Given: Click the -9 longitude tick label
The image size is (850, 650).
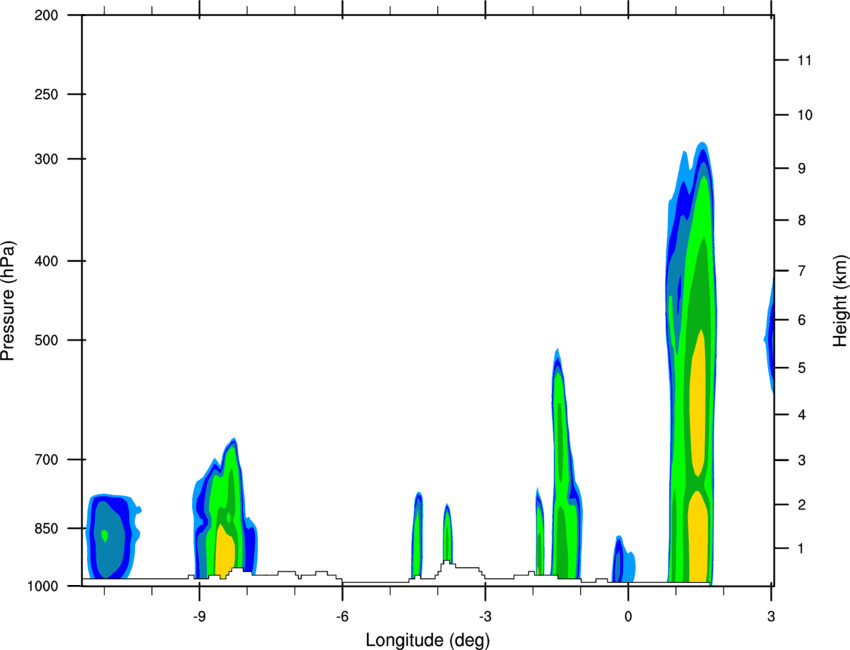Looking at the screenshot, I should tap(199, 616).
